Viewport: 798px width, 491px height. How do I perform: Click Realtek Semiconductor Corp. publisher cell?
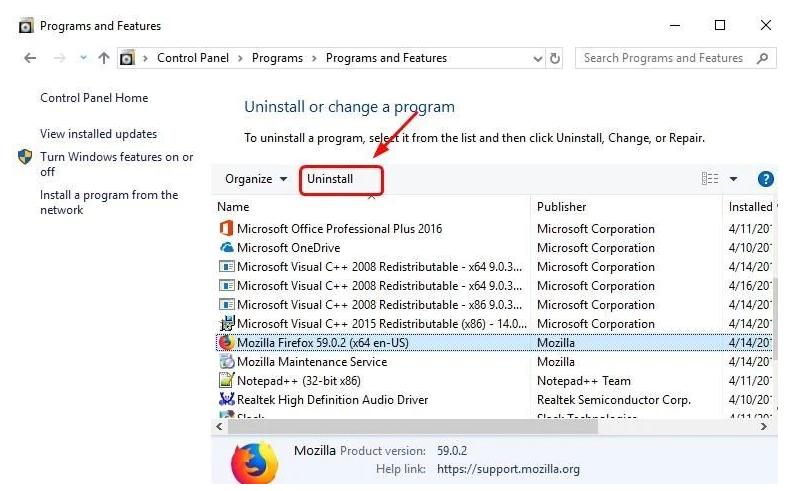[x=614, y=400]
